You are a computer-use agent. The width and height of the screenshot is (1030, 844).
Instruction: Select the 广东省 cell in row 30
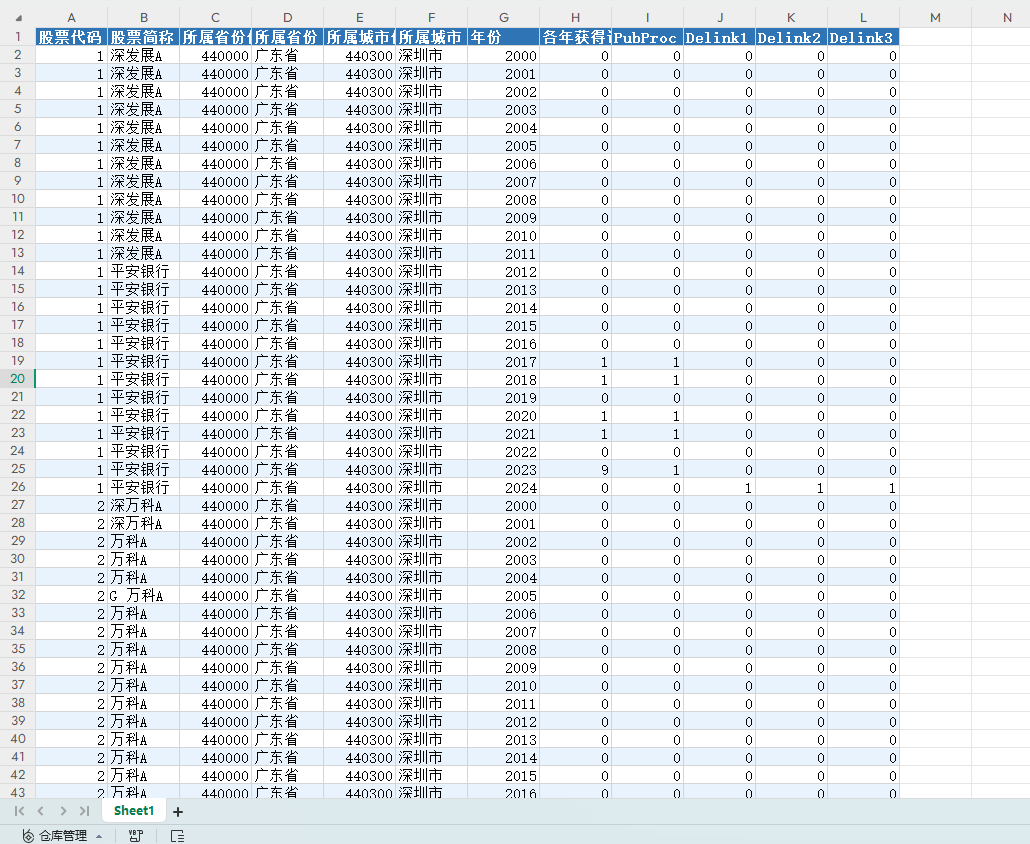287,559
